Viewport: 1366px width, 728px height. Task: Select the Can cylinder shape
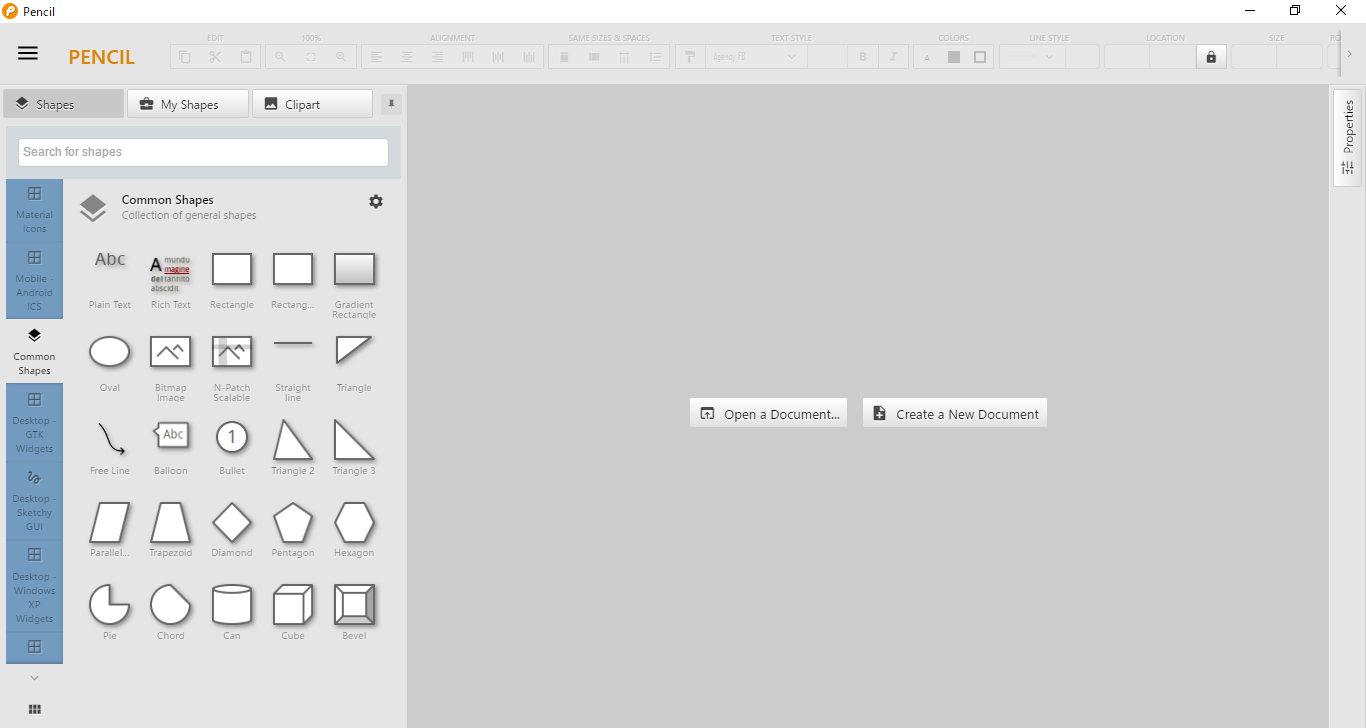tap(232, 605)
